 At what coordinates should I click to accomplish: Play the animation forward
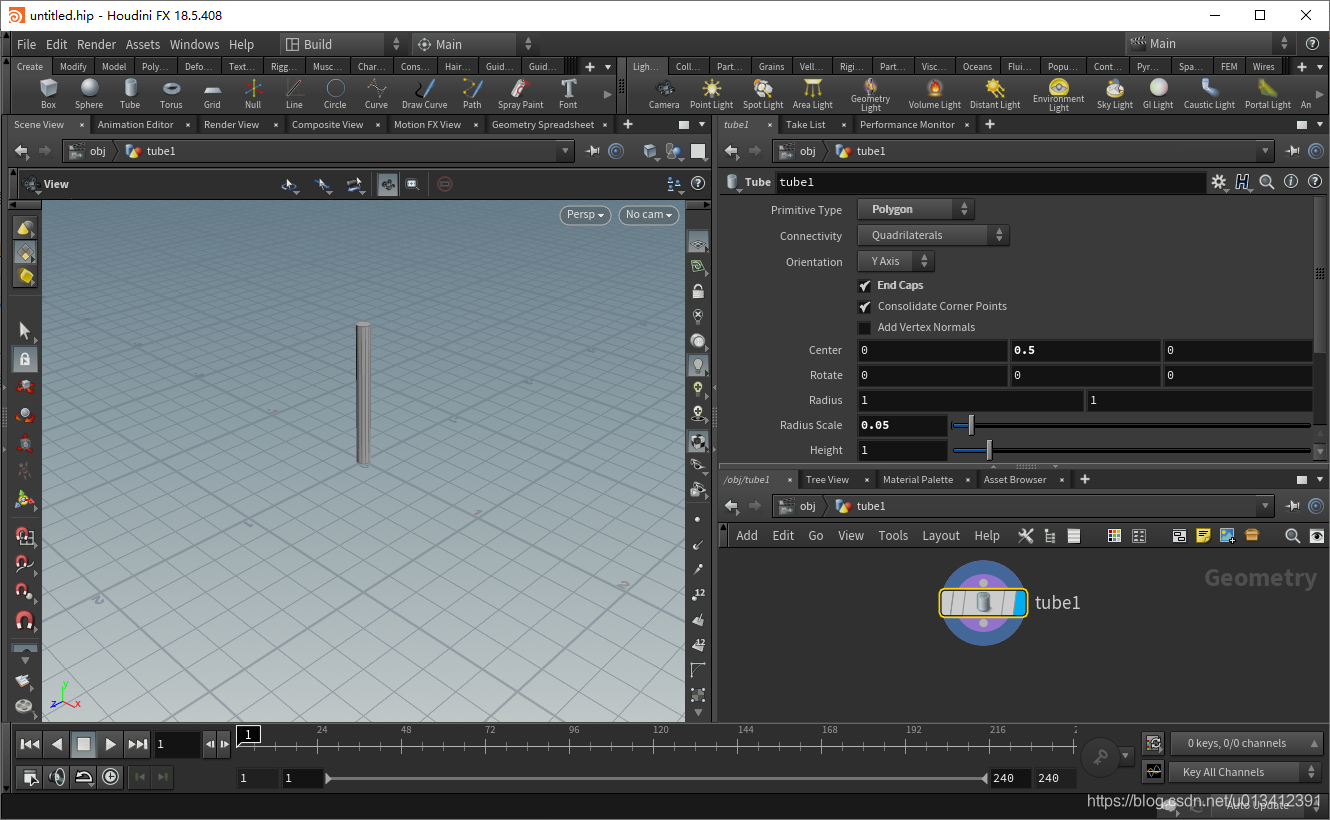[x=111, y=744]
